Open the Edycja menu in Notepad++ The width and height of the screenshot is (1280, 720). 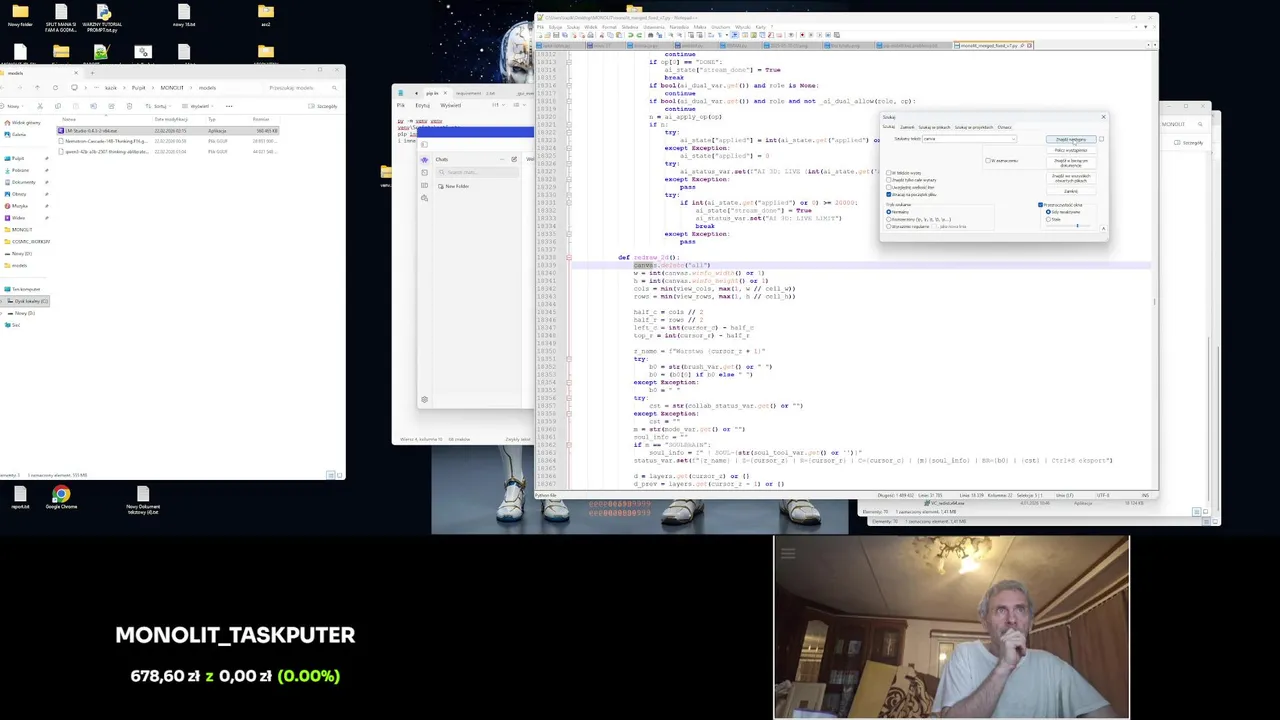click(555, 27)
